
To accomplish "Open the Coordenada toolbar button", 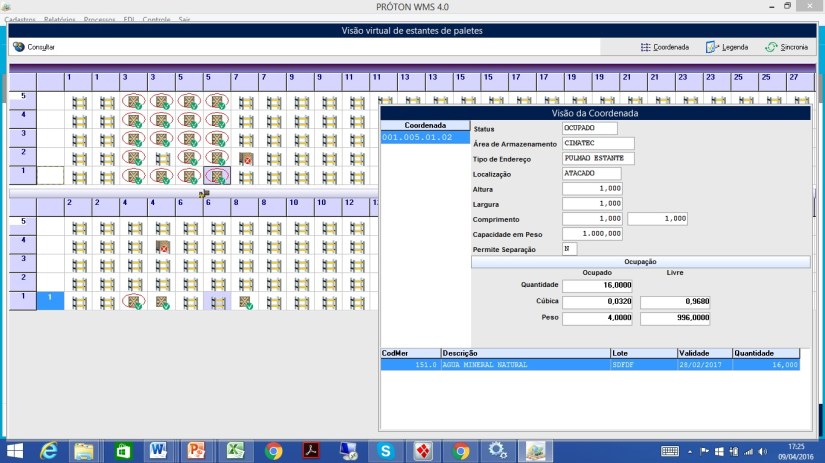I will (x=664, y=47).
